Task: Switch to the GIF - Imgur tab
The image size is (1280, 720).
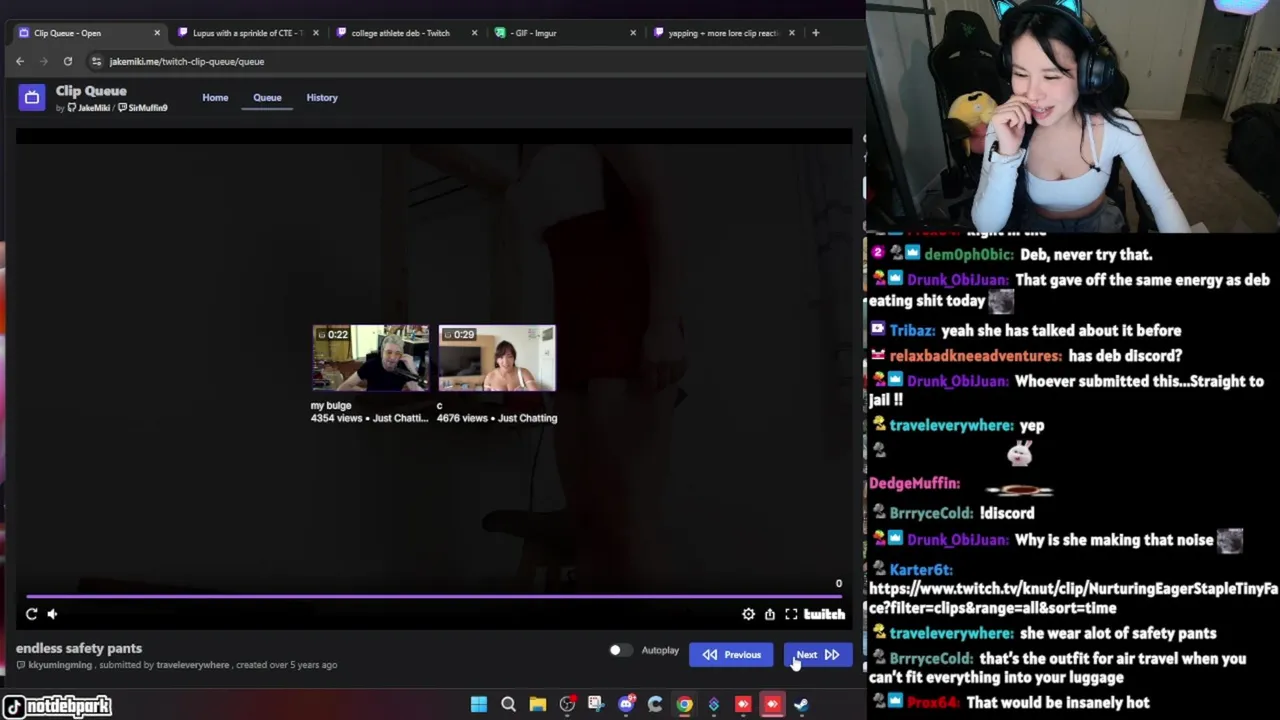Action: [x=565, y=33]
